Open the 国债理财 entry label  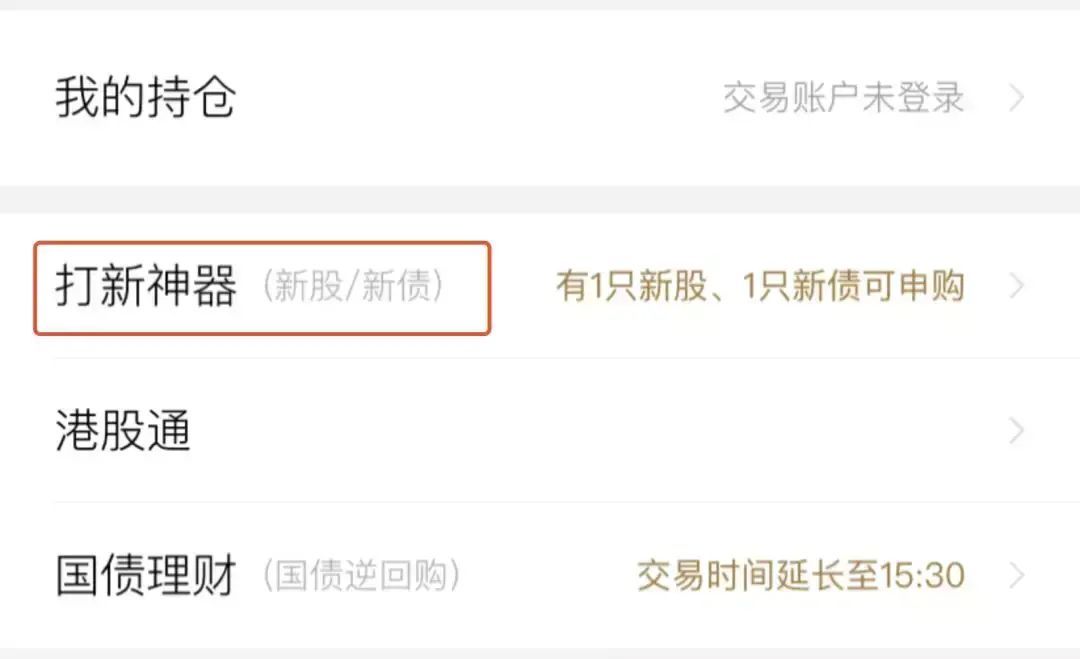tap(146, 575)
